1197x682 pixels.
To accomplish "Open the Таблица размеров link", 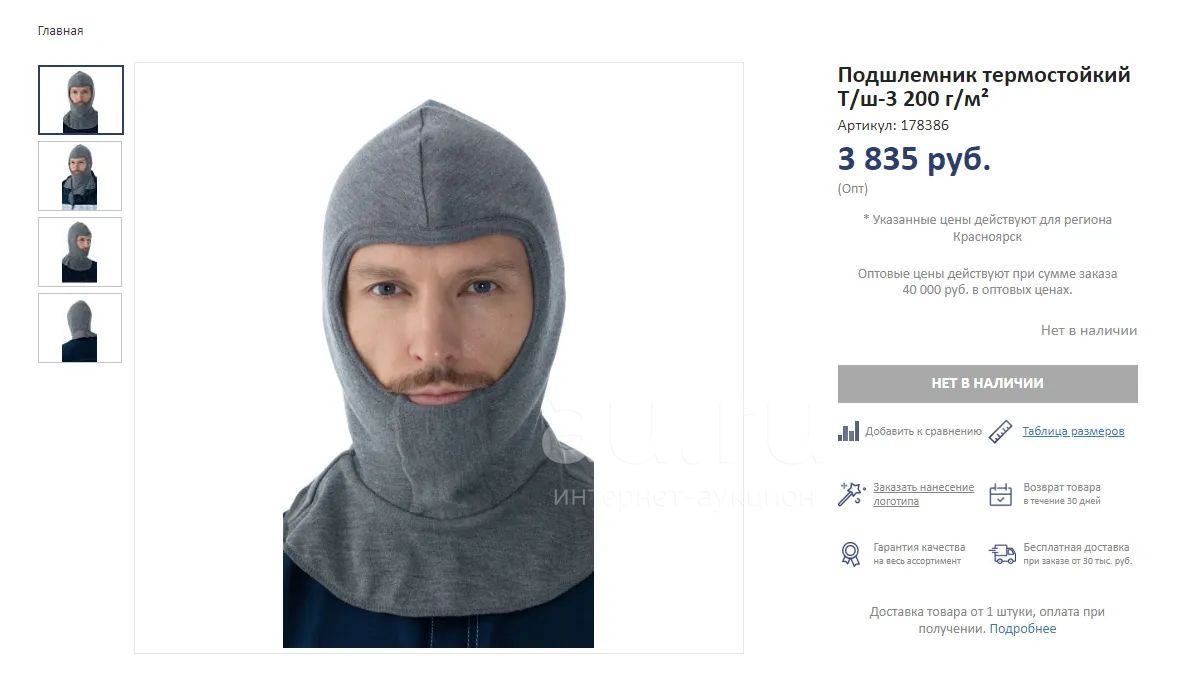I will point(1073,432).
